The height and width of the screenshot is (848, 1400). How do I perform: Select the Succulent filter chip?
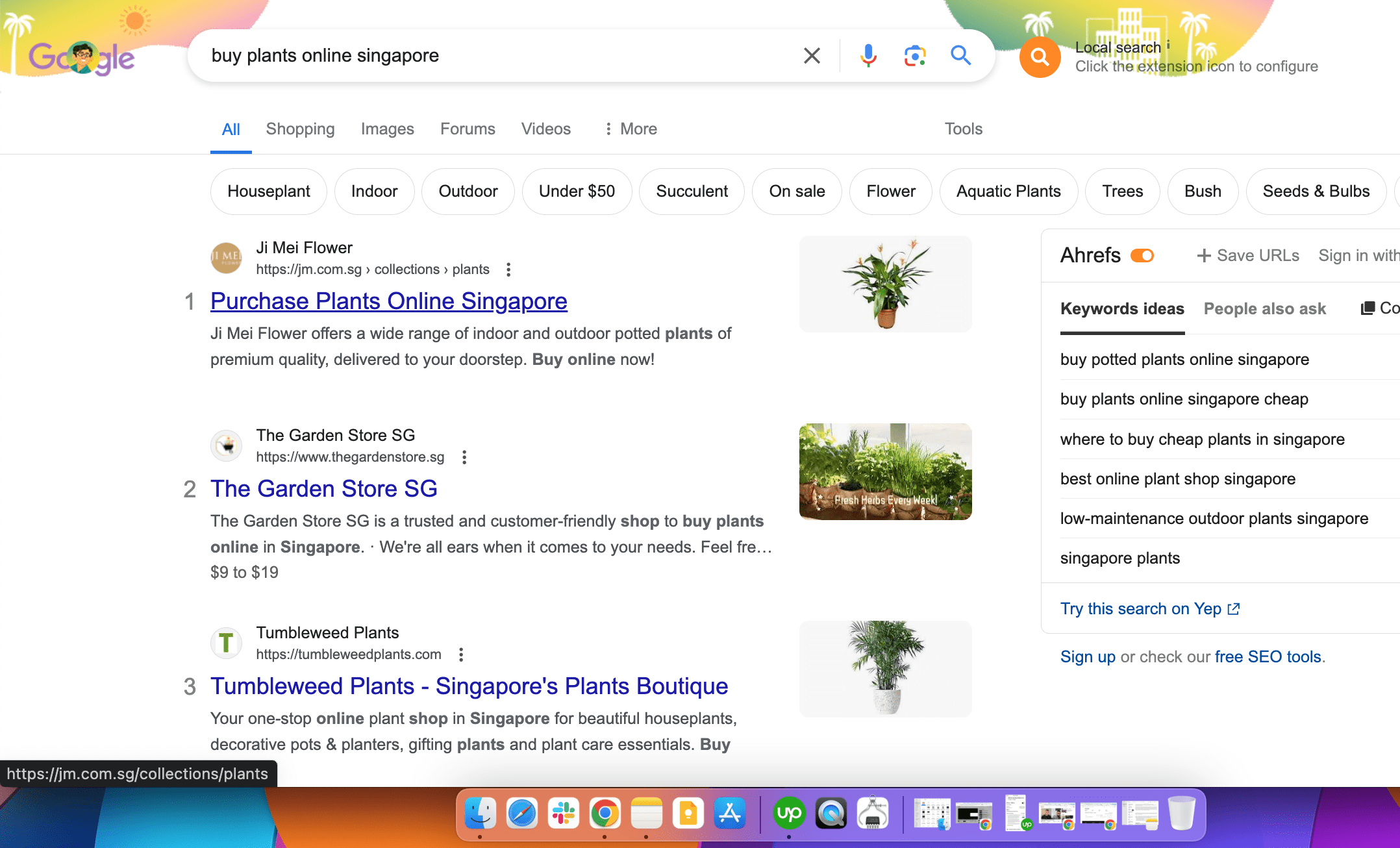pos(692,191)
